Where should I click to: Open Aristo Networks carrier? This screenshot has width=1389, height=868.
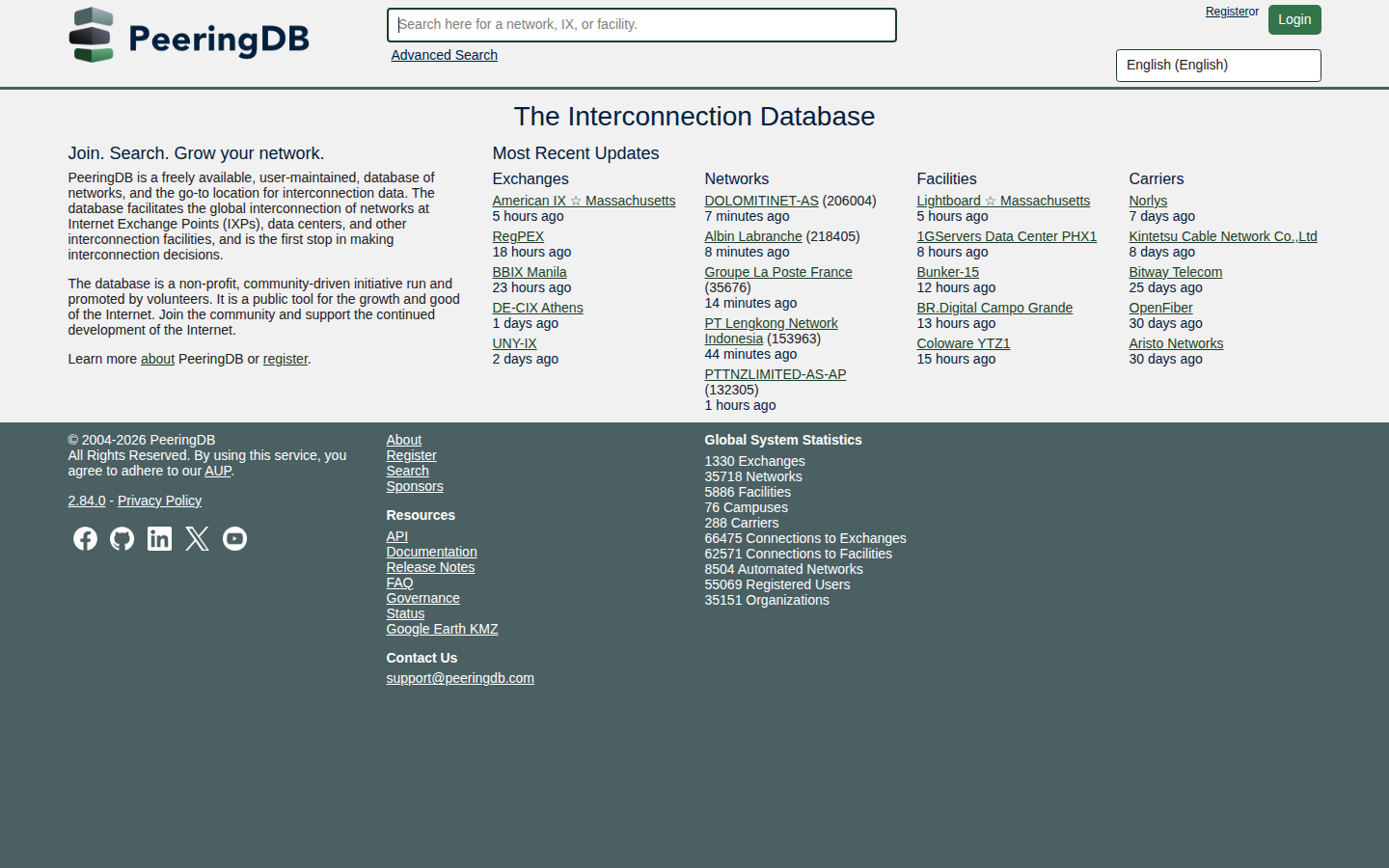coord(1176,343)
